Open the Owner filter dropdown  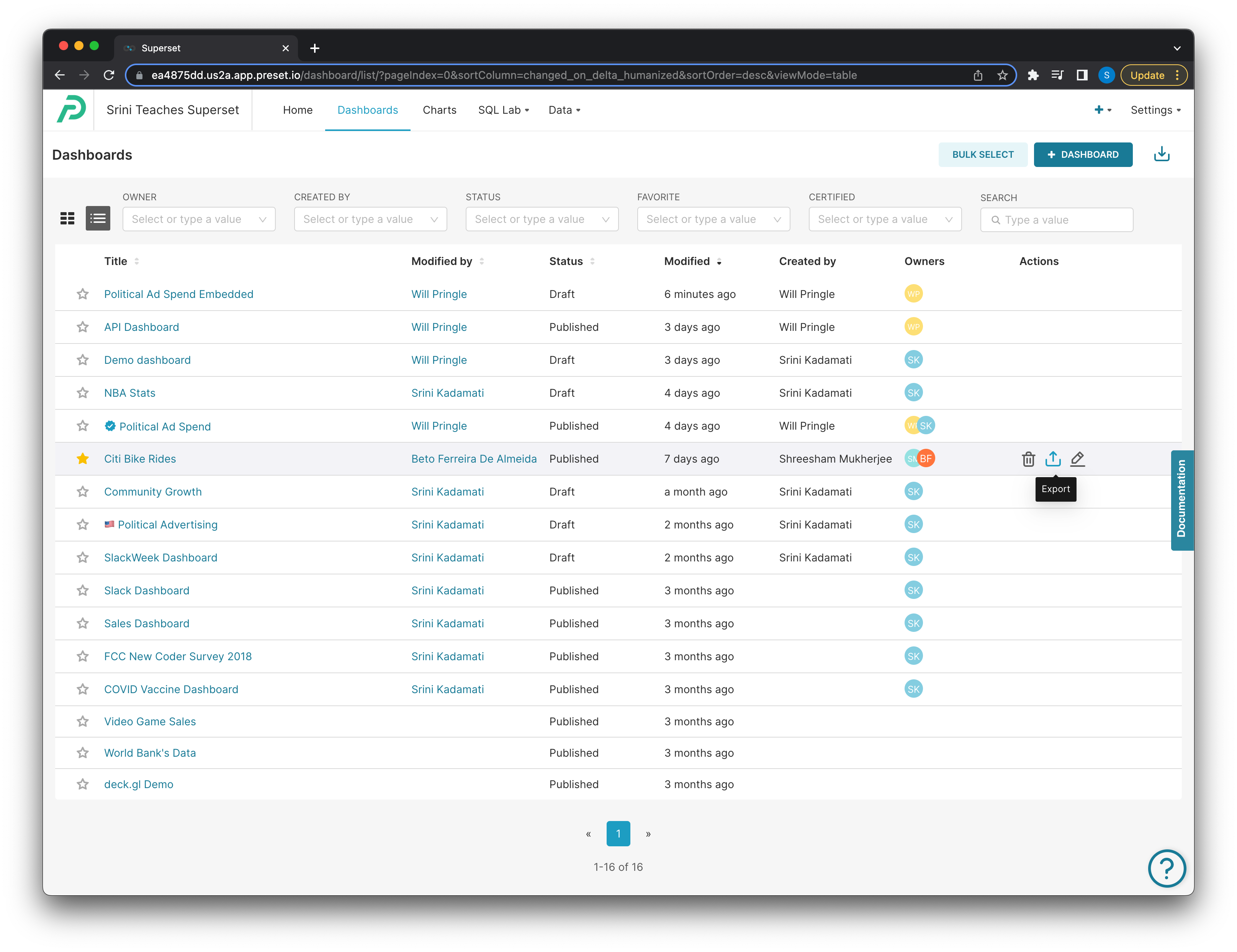tap(199, 219)
